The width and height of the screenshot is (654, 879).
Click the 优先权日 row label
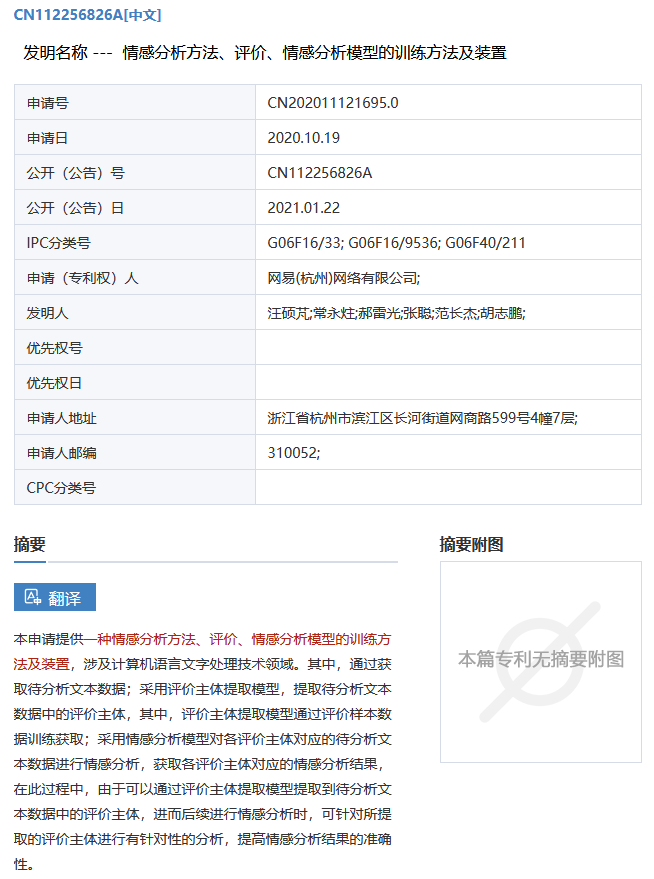point(54,383)
